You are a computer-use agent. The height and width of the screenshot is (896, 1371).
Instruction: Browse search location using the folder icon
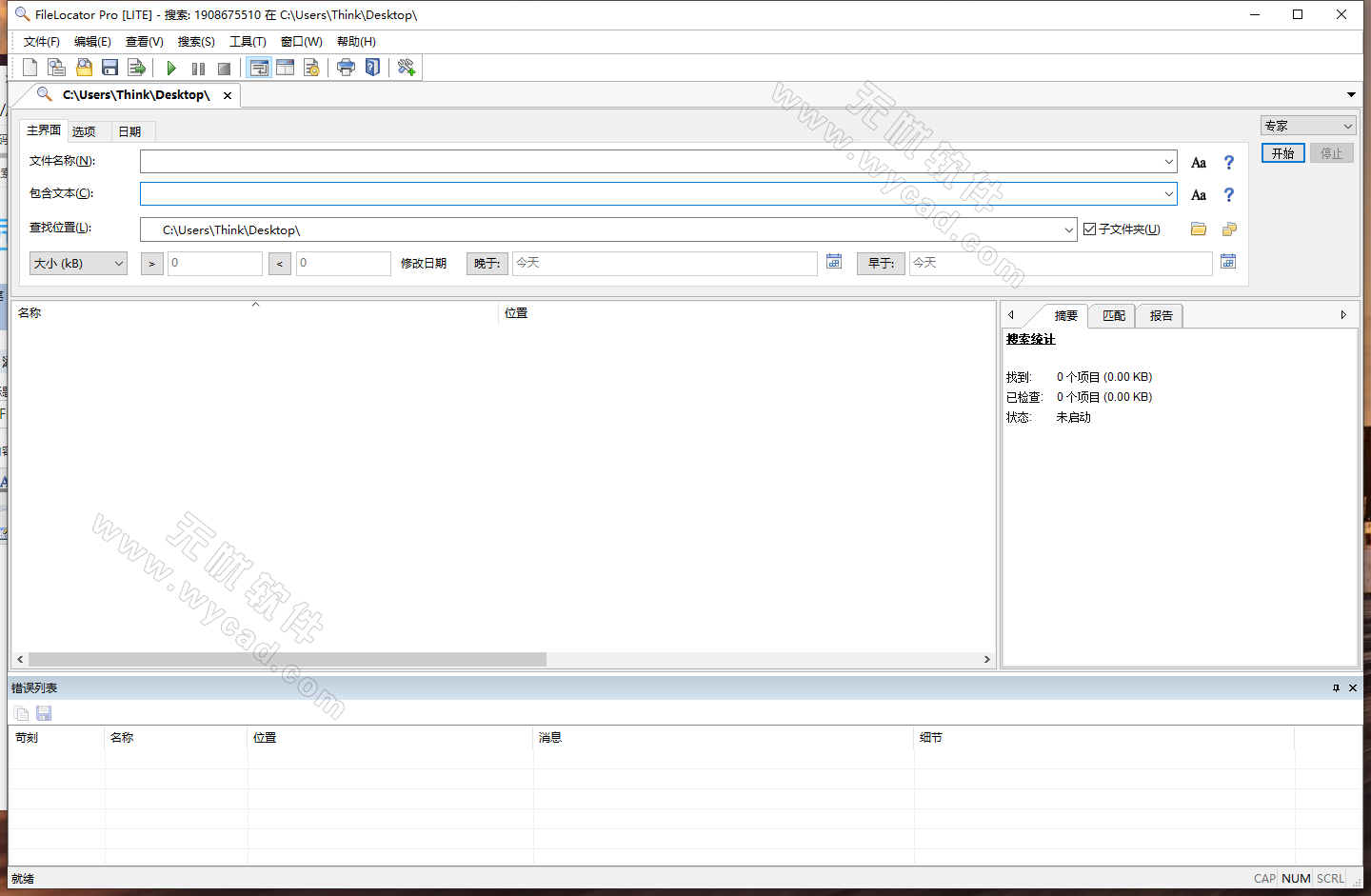[x=1198, y=229]
